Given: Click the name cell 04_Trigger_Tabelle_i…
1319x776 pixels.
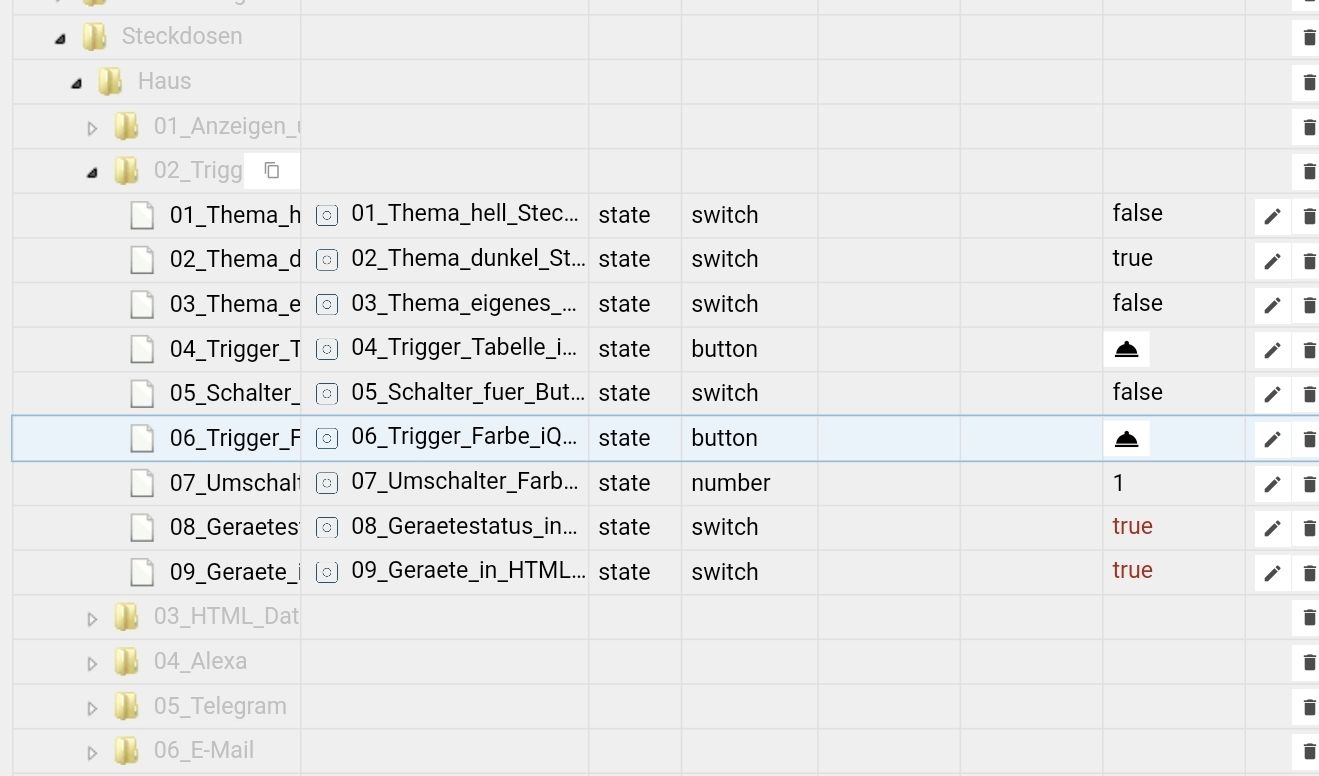Looking at the screenshot, I should (464, 348).
